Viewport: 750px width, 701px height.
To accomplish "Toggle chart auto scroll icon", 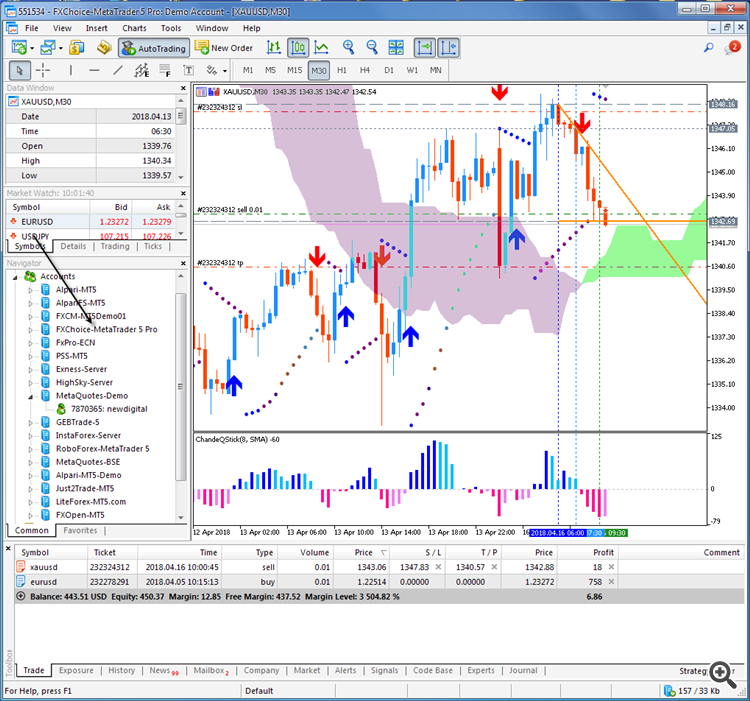I will 425,48.
